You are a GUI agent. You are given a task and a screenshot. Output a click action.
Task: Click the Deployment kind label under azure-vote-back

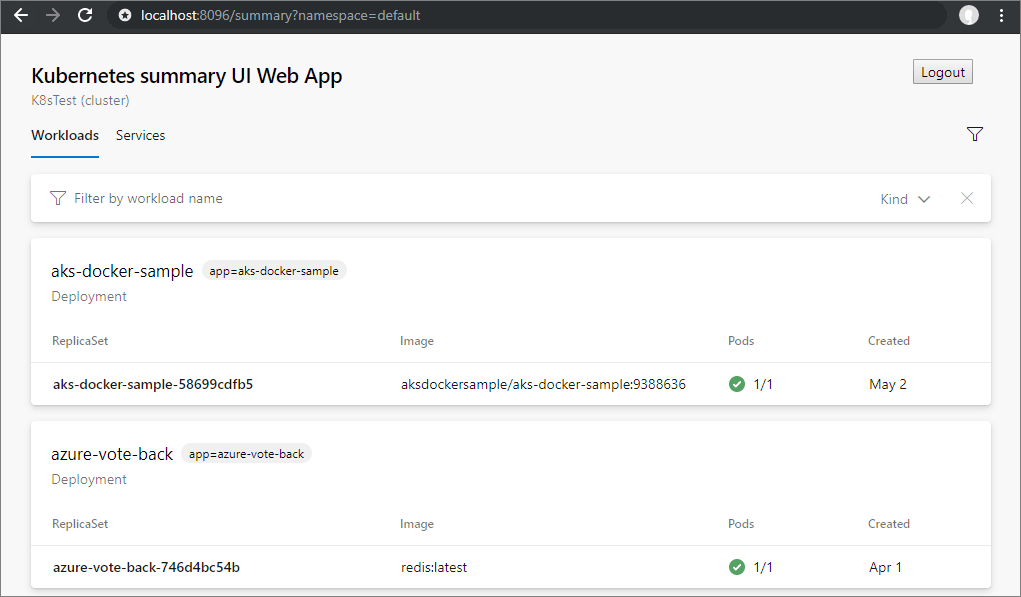coord(89,479)
